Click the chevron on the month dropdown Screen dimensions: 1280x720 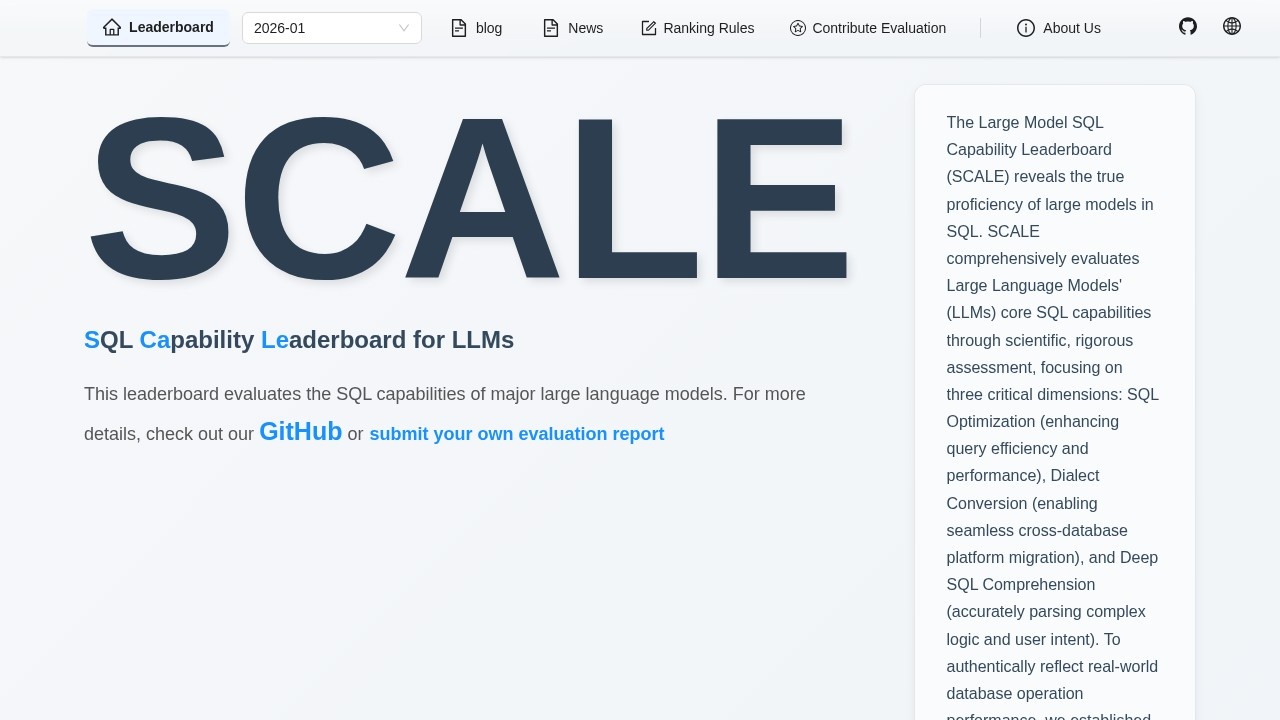(x=403, y=28)
